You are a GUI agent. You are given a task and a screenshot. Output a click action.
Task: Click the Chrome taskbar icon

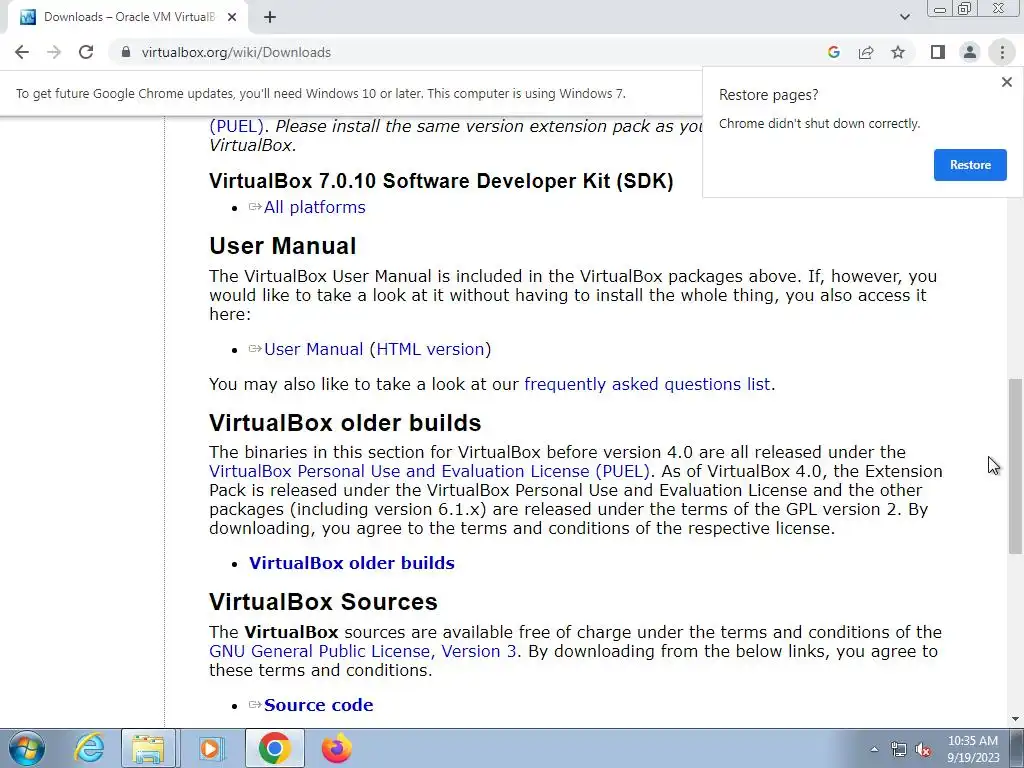pyautogui.click(x=274, y=748)
